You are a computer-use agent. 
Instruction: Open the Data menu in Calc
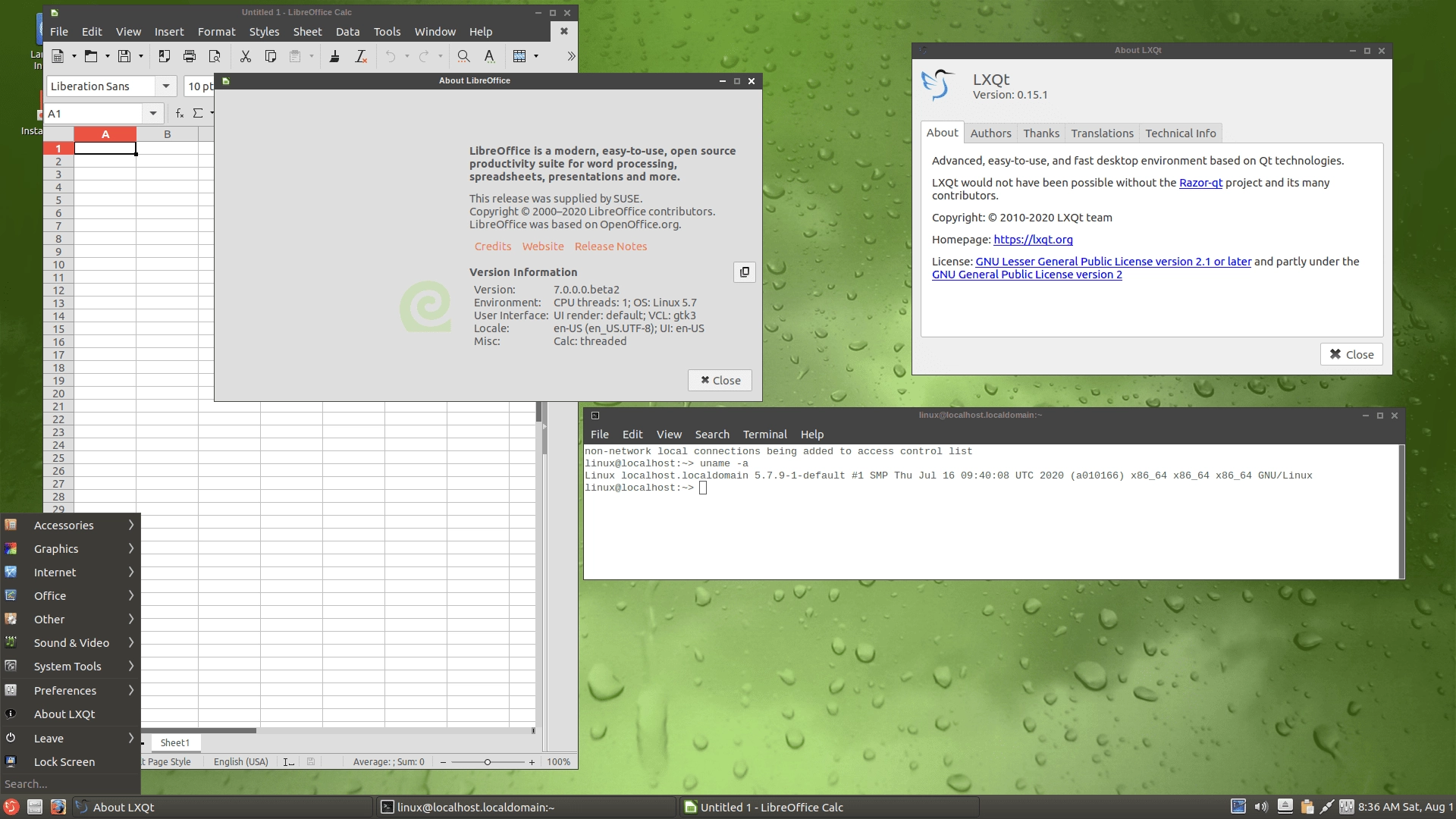pos(347,32)
